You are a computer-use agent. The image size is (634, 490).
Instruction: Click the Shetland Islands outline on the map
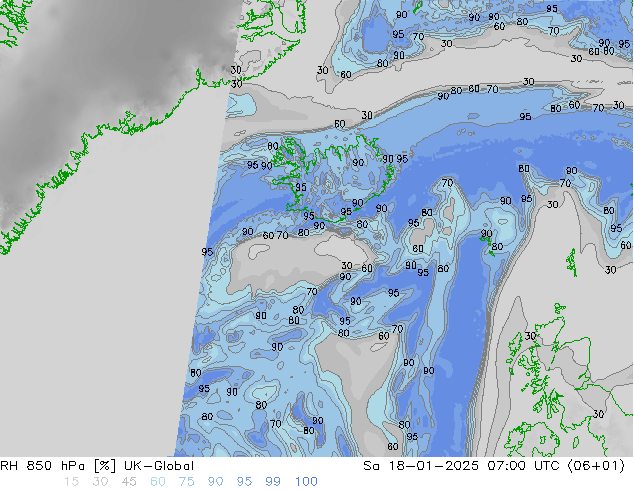coord(571,263)
